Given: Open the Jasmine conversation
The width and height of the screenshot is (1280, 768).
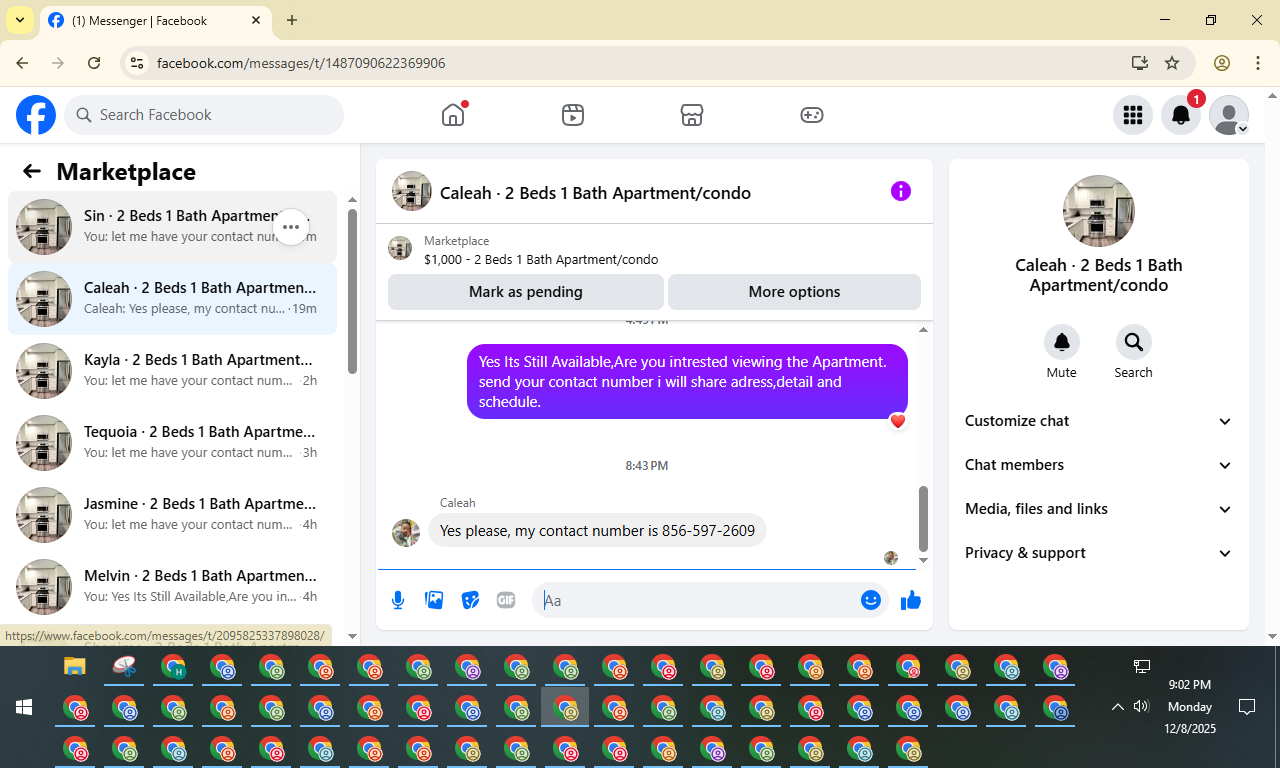Looking at the screenshot, I should [172, 515].
